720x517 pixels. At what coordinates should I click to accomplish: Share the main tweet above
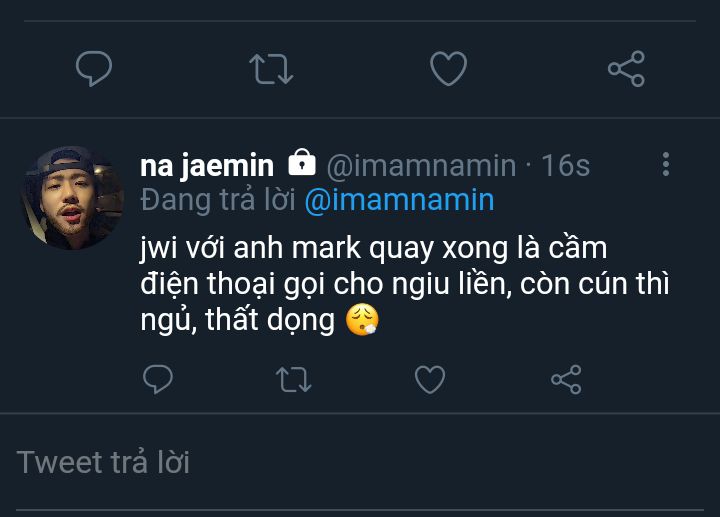click(626, 69)
